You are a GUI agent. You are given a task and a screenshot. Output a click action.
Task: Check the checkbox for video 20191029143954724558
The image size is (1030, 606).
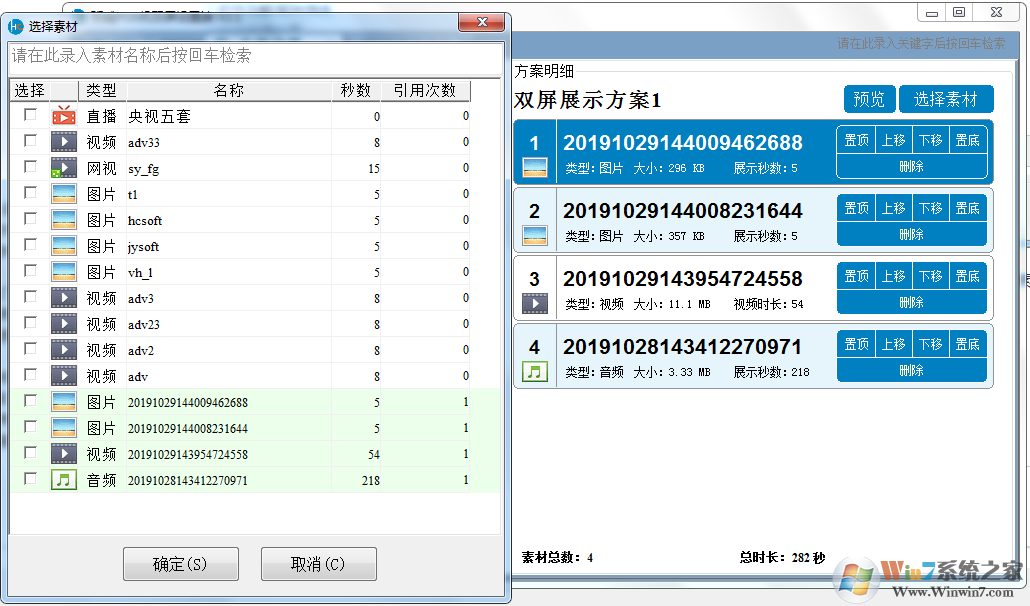28,453
